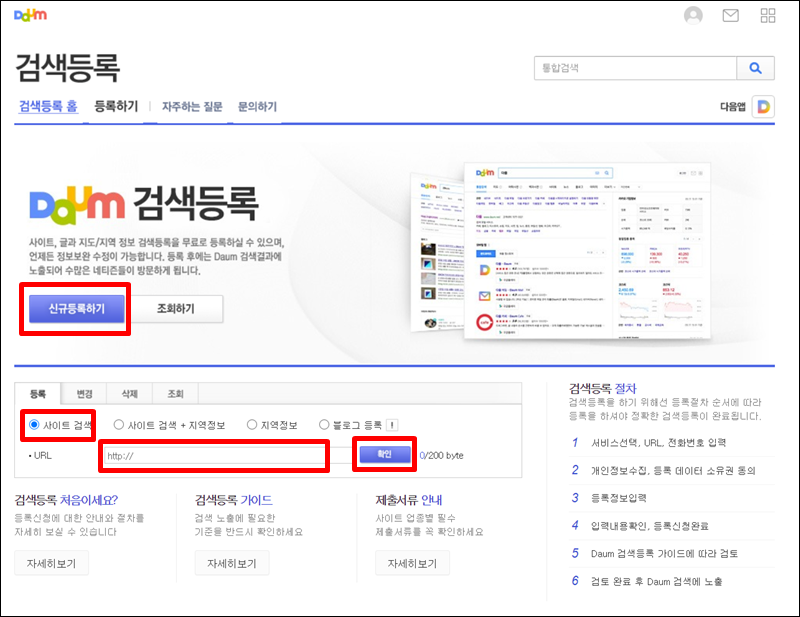The height and width of the screenshot is (617, 800).
Task: Click the large Daum 검색등록 banner logo
Action: coord(144,205)
